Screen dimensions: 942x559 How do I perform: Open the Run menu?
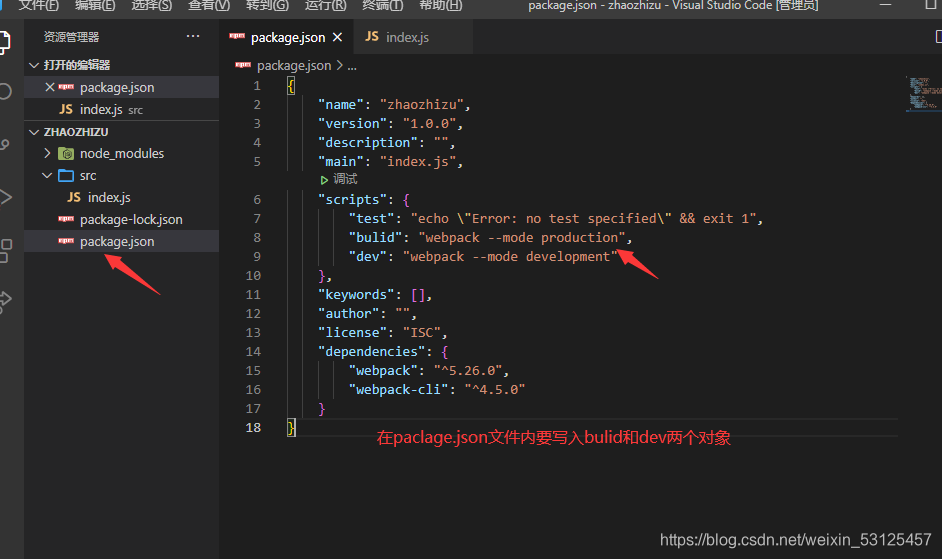(x=325, y=6)
